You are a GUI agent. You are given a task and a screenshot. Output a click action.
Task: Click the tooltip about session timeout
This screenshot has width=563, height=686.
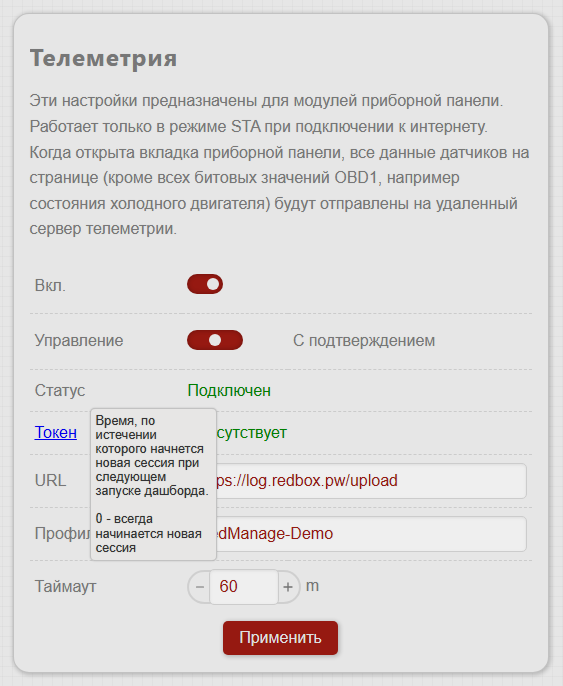[154, 484]
